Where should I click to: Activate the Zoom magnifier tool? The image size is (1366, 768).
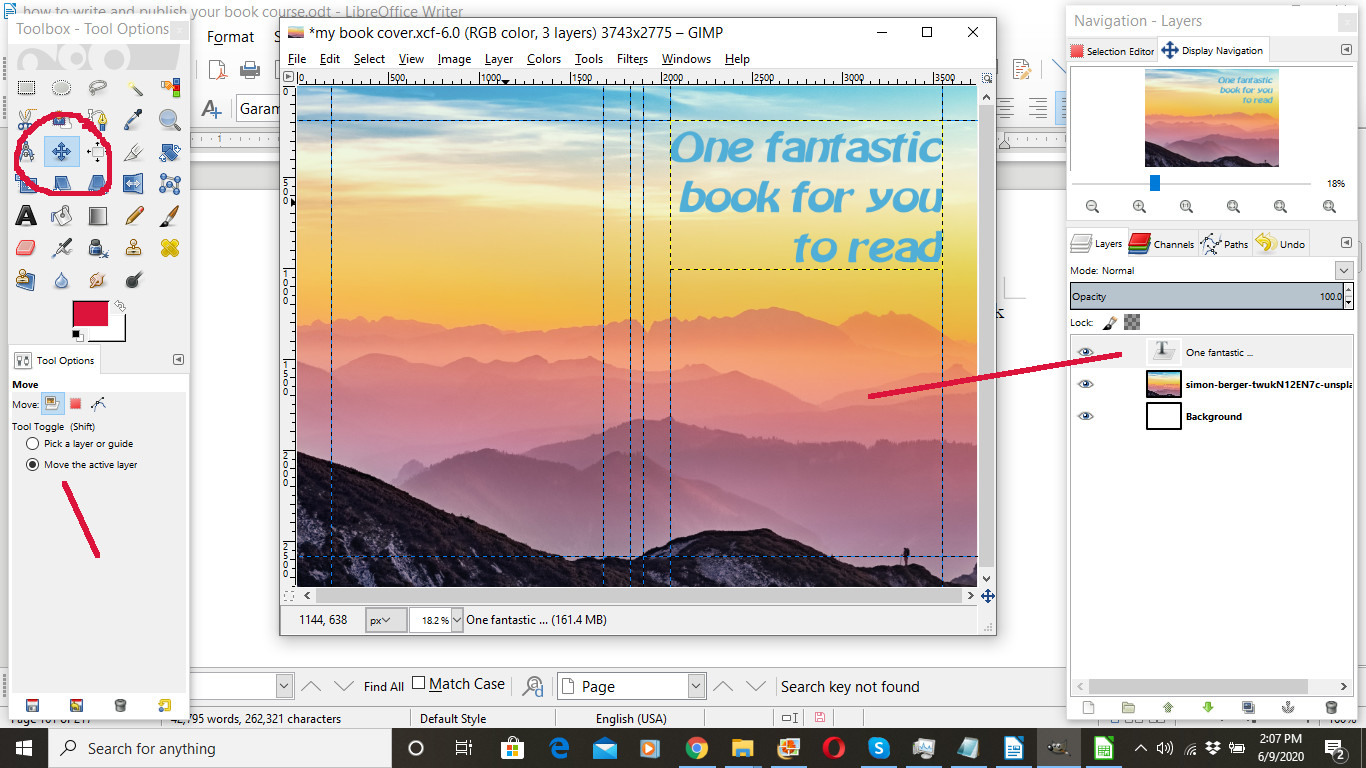coord(170,120)
